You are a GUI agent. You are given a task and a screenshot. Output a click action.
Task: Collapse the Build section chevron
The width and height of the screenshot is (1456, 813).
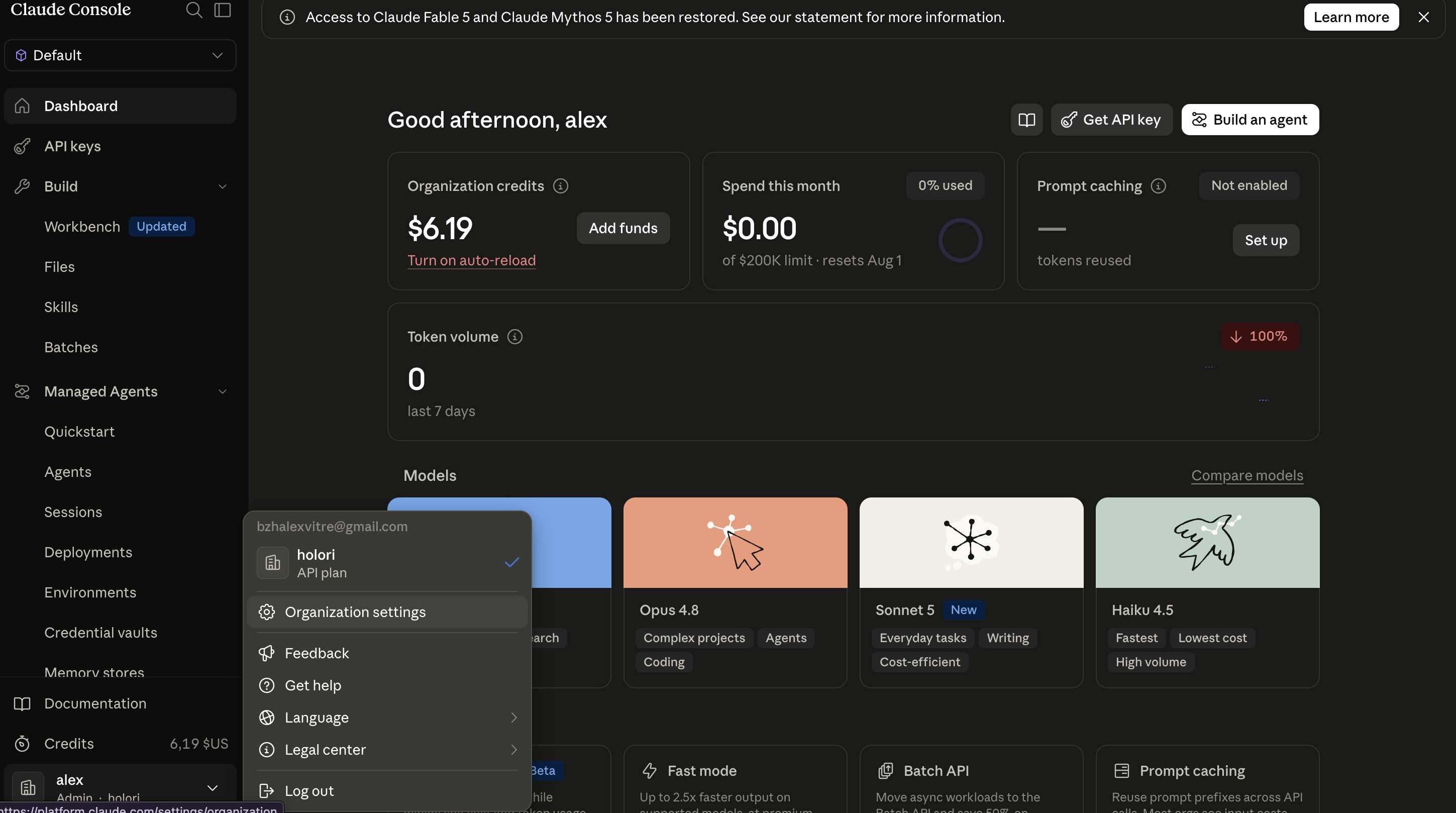click(x=222, y=186)
